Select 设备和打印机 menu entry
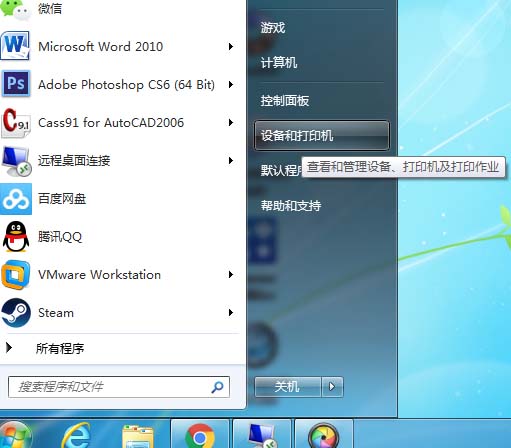This screenshot has height=448, width=511. pyautogui.click(x=322, y=135)
